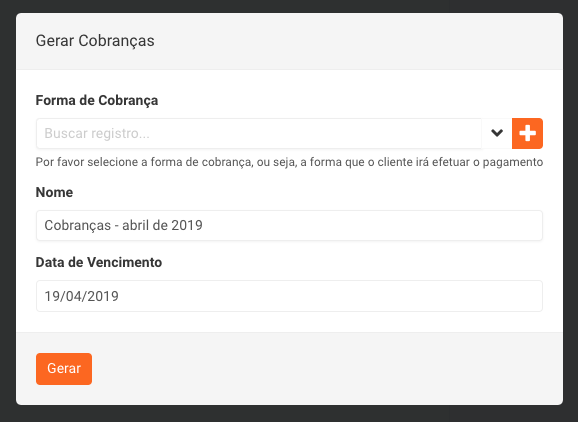
Task: Click the "Nome" field label
Action: click(x=54, y=192)
